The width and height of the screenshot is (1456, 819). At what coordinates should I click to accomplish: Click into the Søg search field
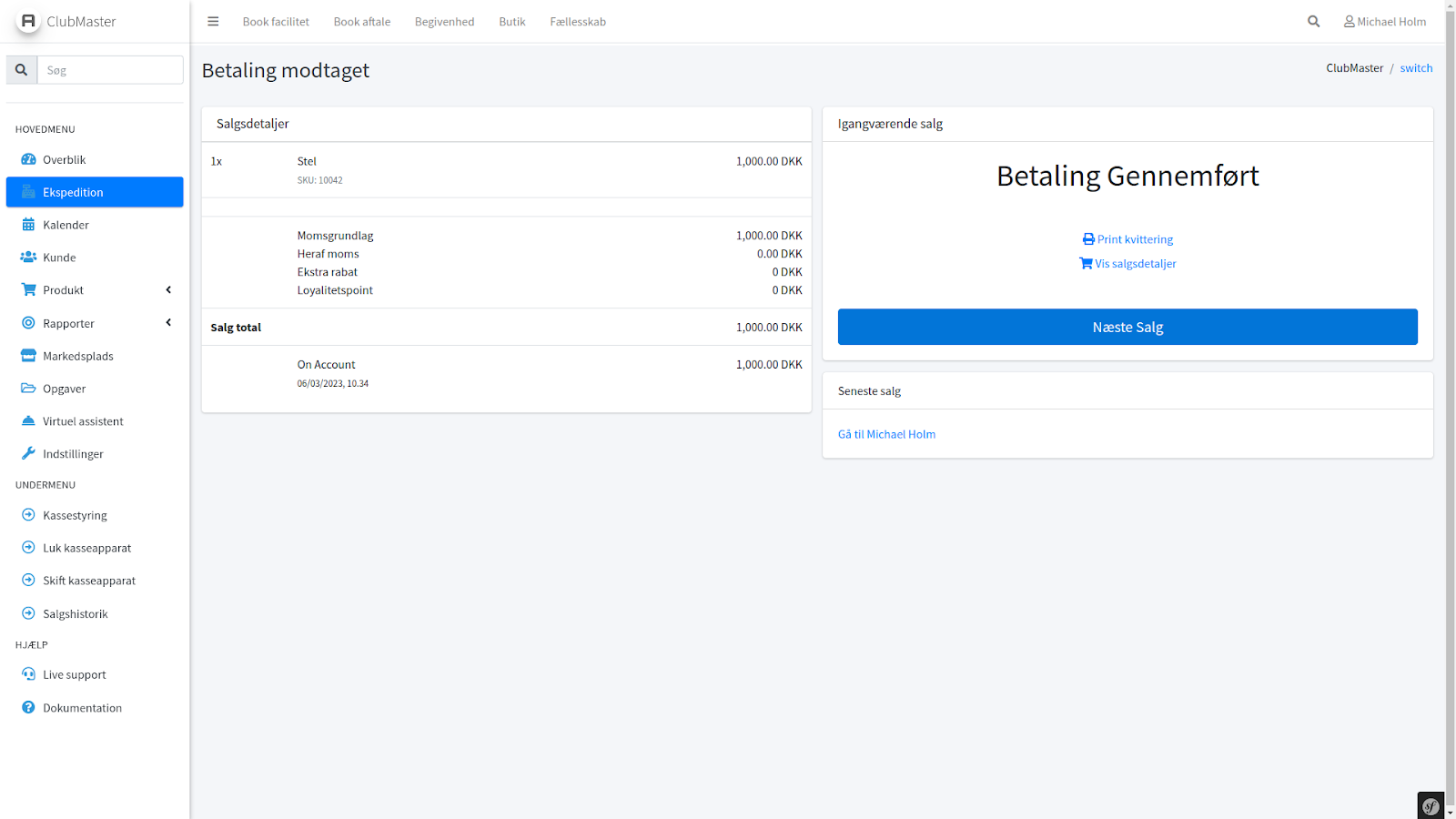110,70
